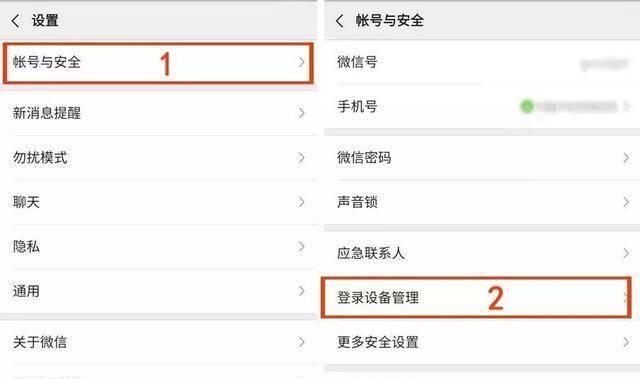
Task: Open 关于微信 page
Action: [158, 342]
